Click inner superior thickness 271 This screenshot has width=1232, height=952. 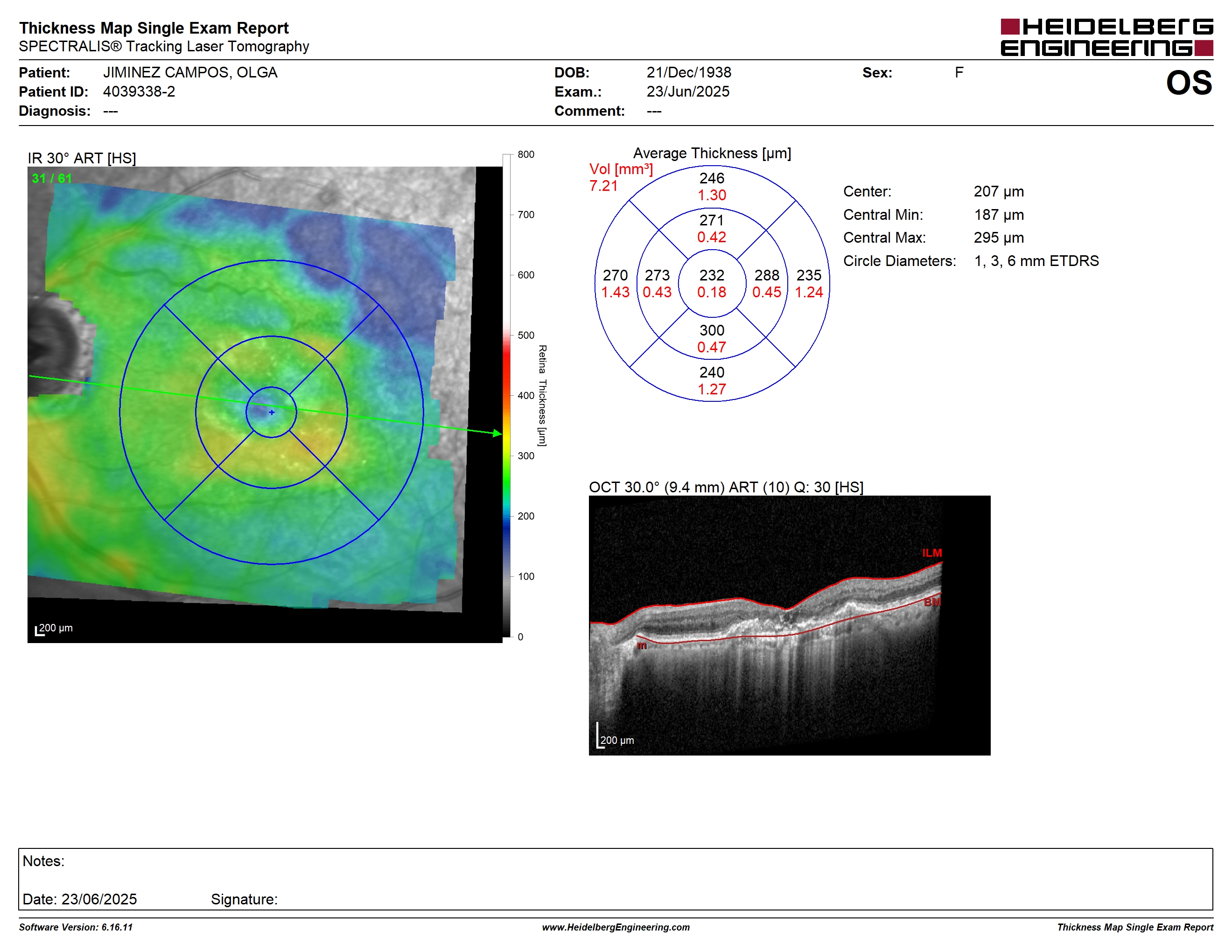pos(712,220)
